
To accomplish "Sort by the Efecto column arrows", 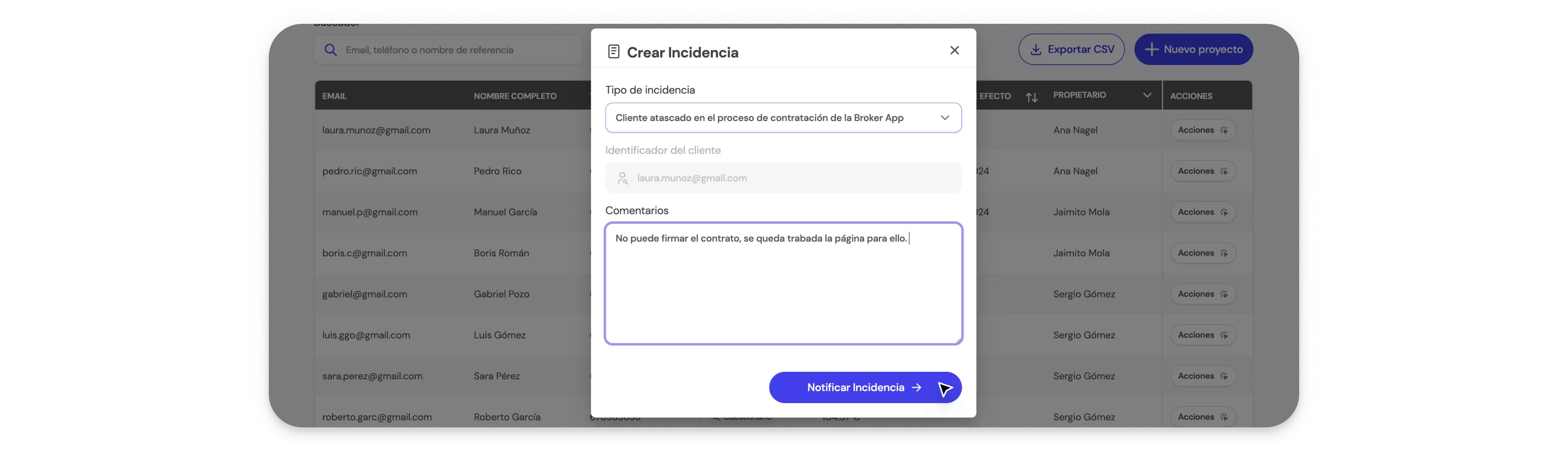I will tap(1031, 97).
